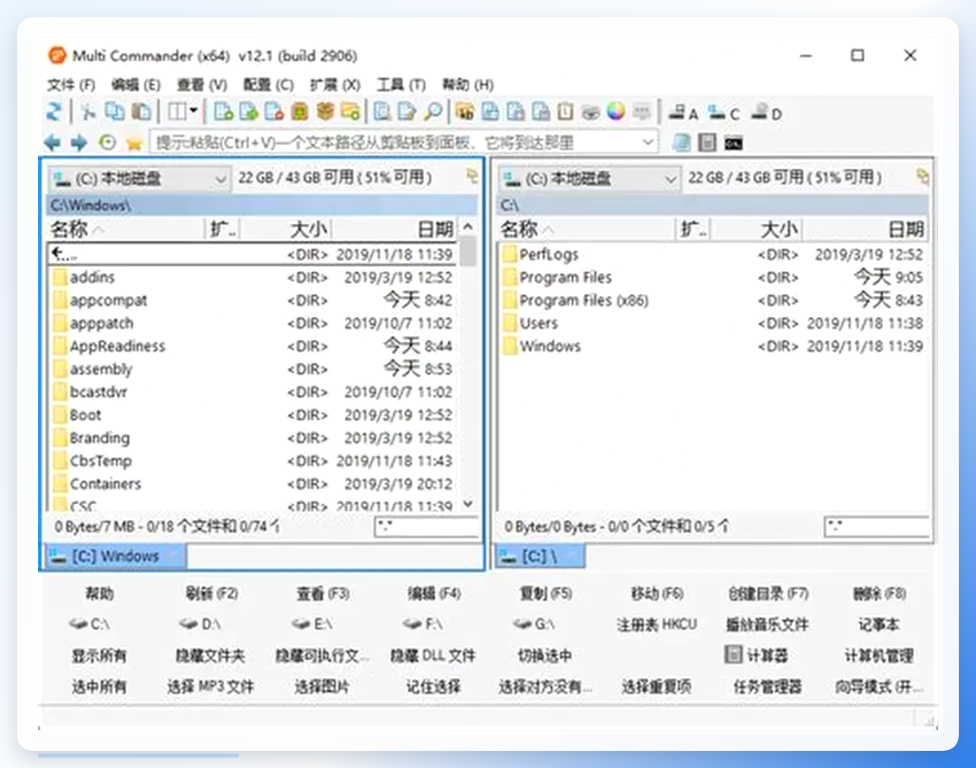Click the 选择 MP3 文件 button
The image size is (976, 768).
(211, 686)
